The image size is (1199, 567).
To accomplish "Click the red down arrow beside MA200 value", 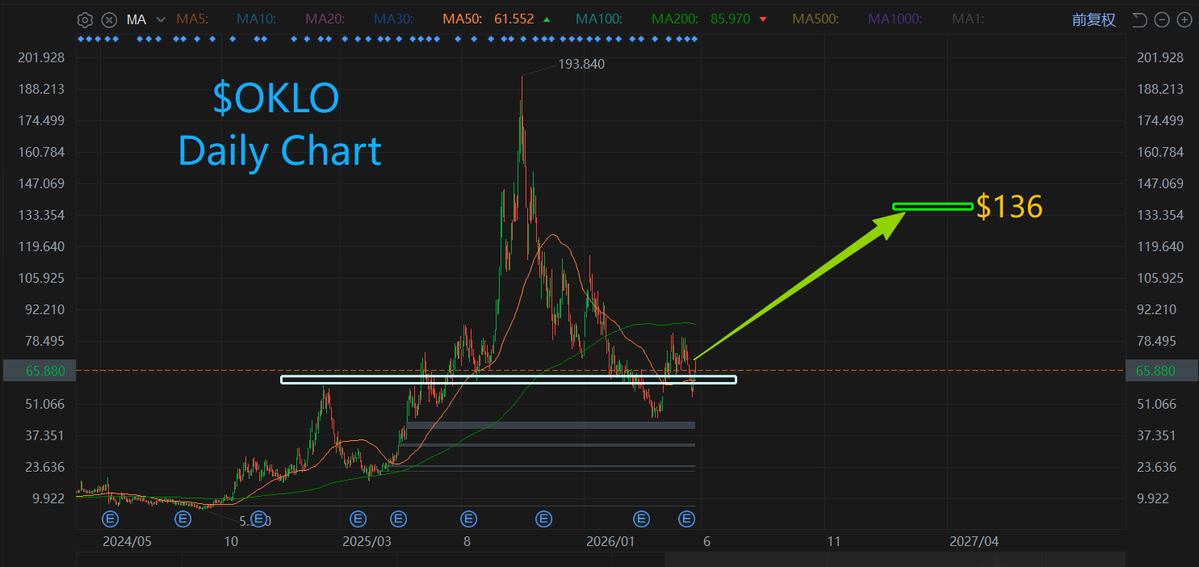I will point(762,20).
